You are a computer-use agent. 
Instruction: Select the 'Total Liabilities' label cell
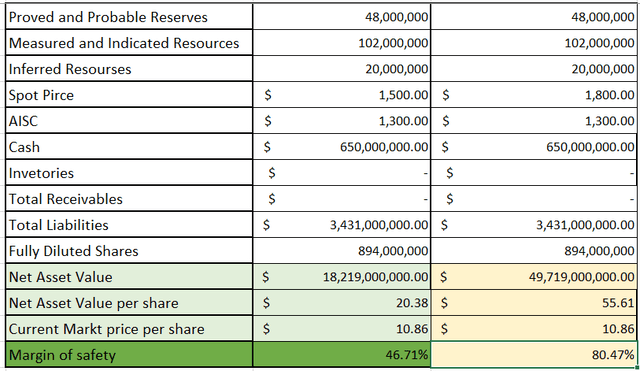(x=129, y=225)
